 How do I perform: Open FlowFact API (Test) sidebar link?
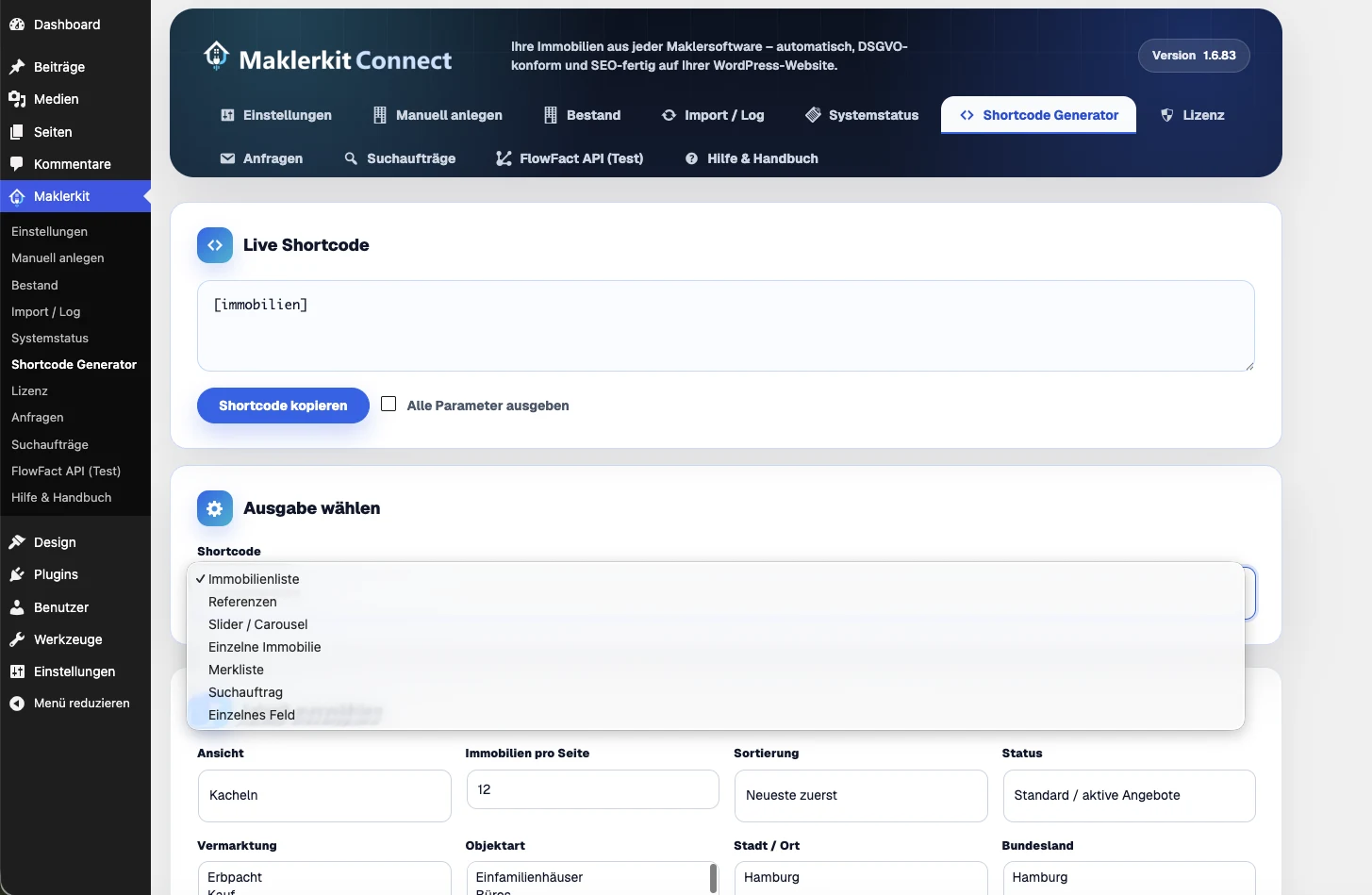66,471
